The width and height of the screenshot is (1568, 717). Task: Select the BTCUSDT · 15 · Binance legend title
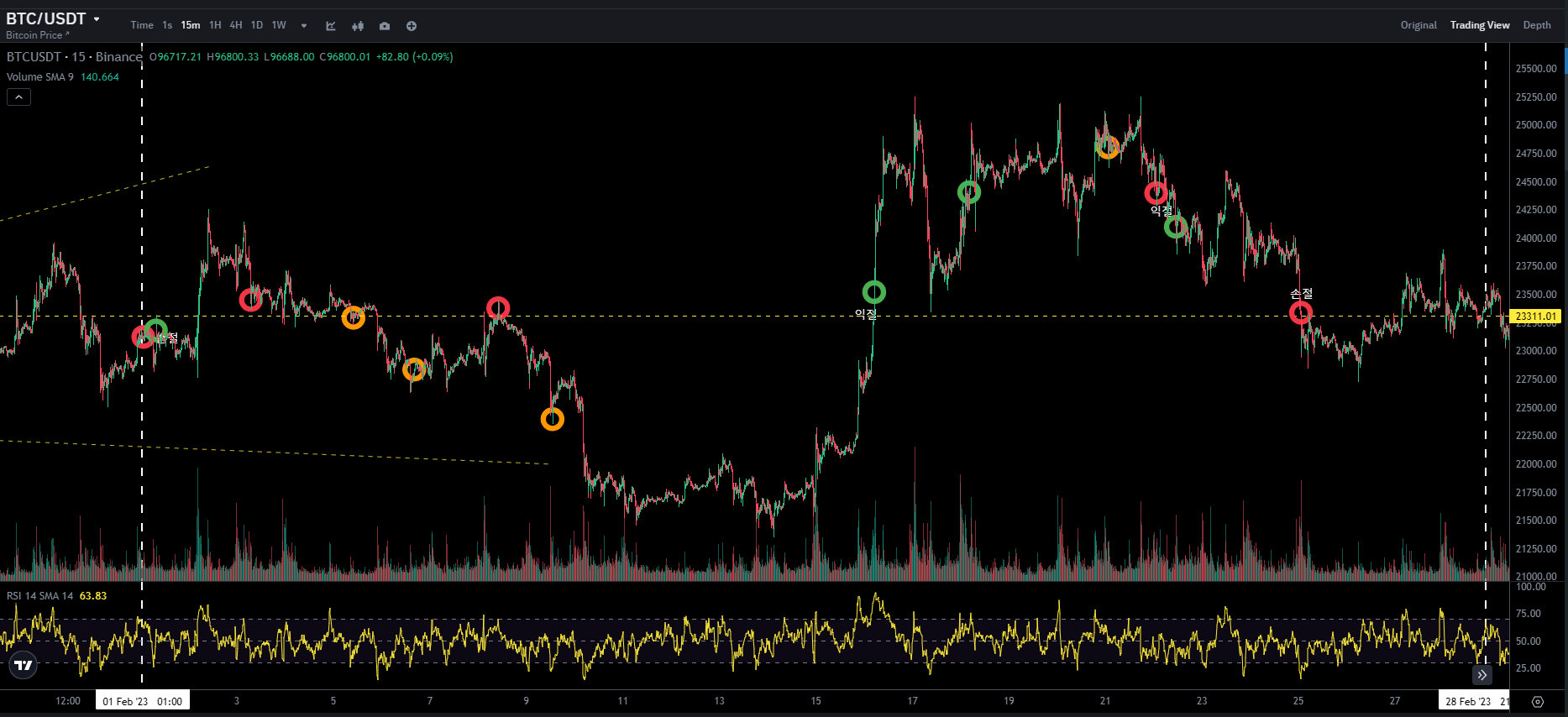click(x=75, y=57)
